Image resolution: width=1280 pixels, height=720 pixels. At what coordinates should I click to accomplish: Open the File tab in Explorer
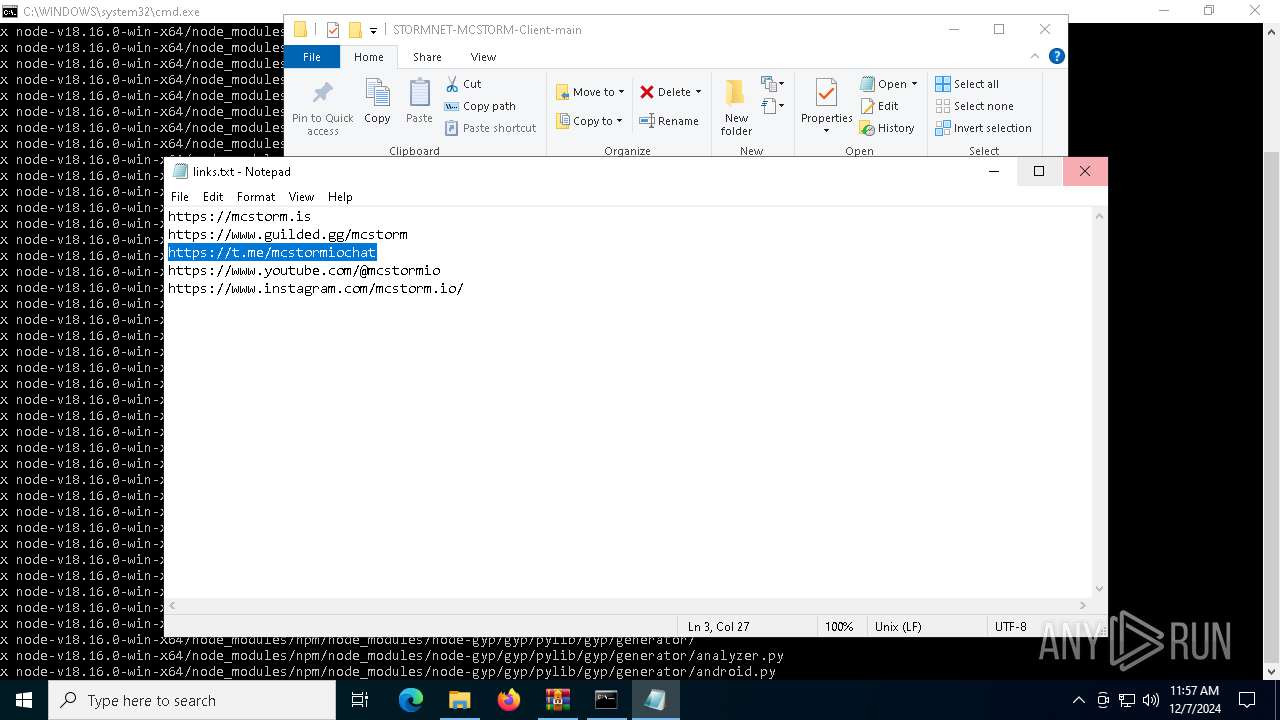pyautogui.click(x=312, y=57)
